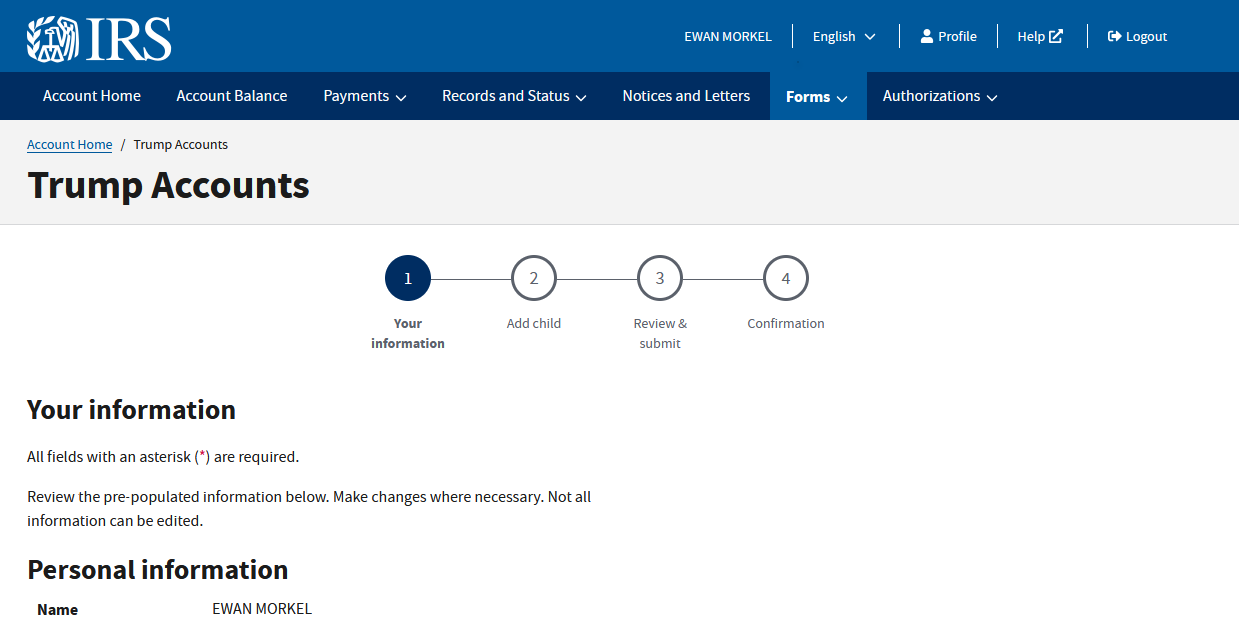Expand the Forms menu chevron

coord(842,98)
